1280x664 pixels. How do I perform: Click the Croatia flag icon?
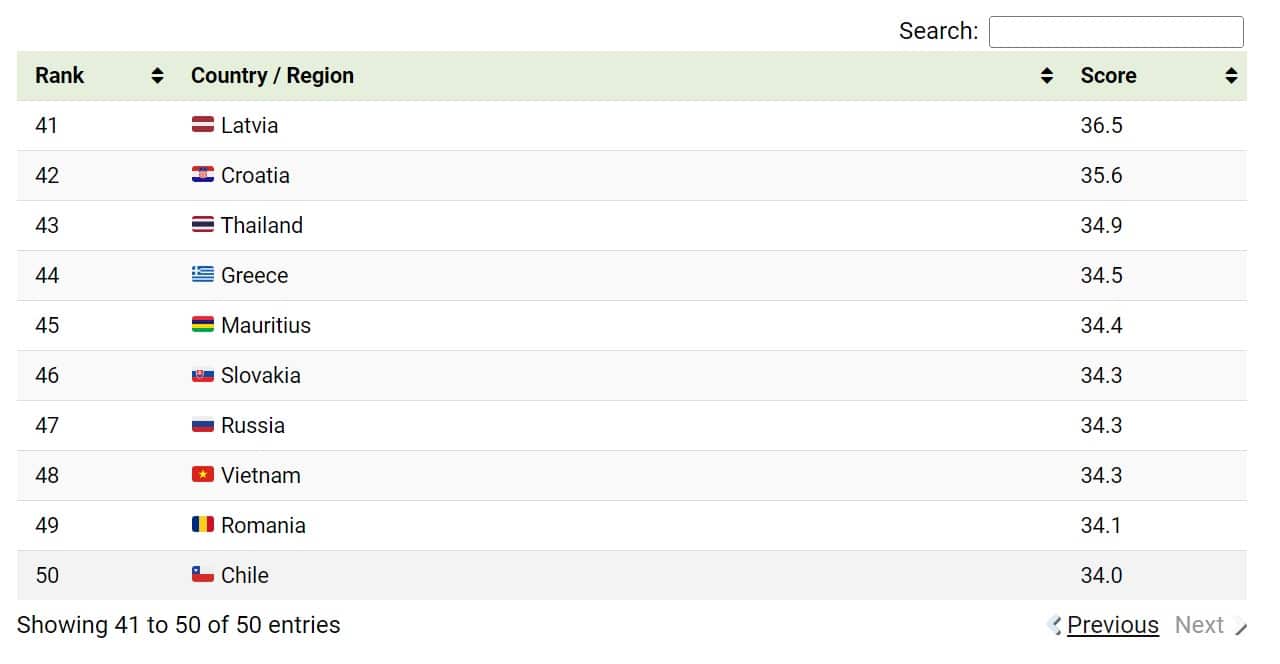pos(203,175)
